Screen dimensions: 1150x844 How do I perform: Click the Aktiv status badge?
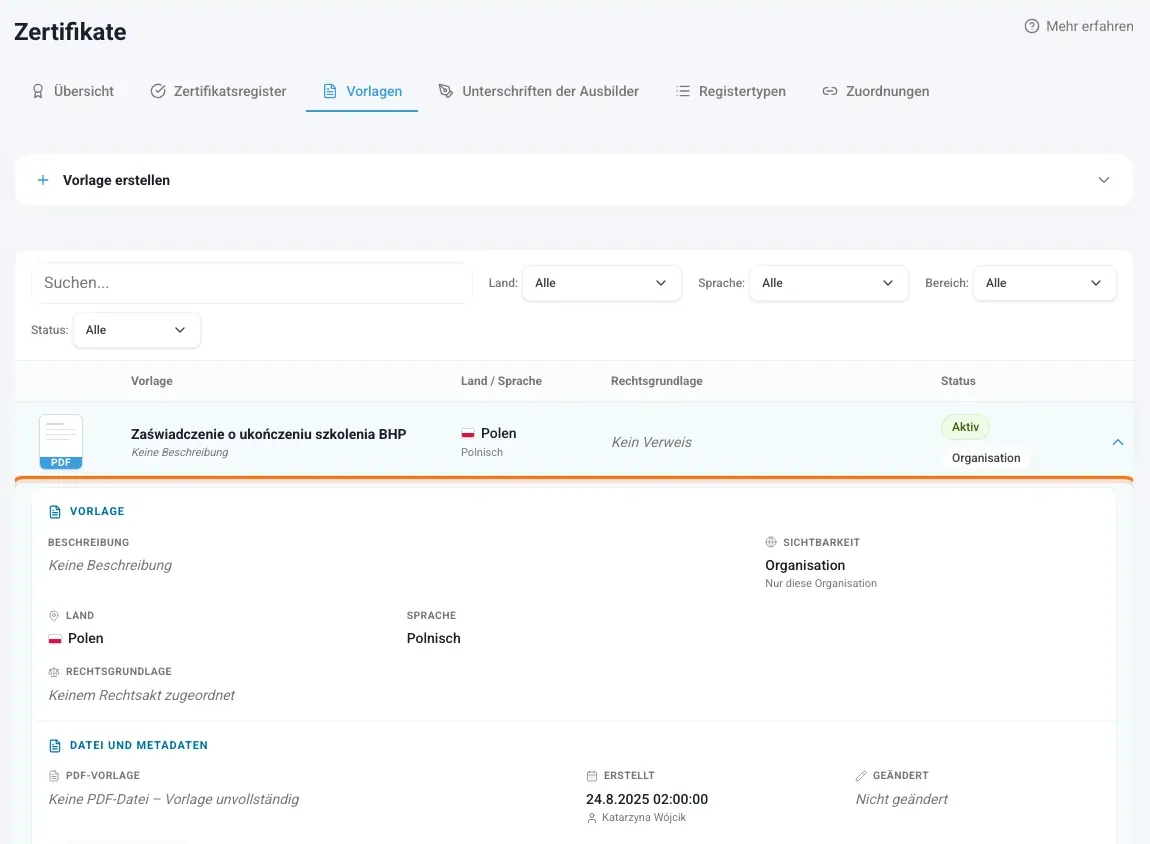coord(965,427)
